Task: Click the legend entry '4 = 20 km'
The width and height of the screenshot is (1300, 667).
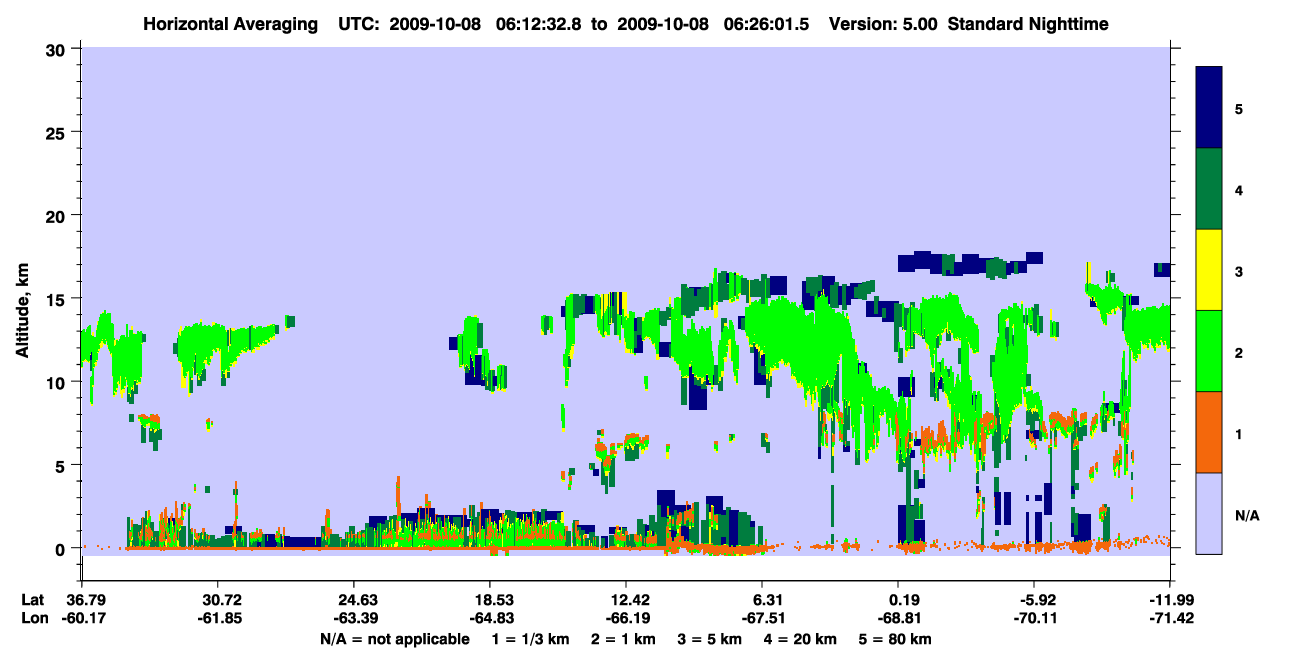Action: [801, 638]
